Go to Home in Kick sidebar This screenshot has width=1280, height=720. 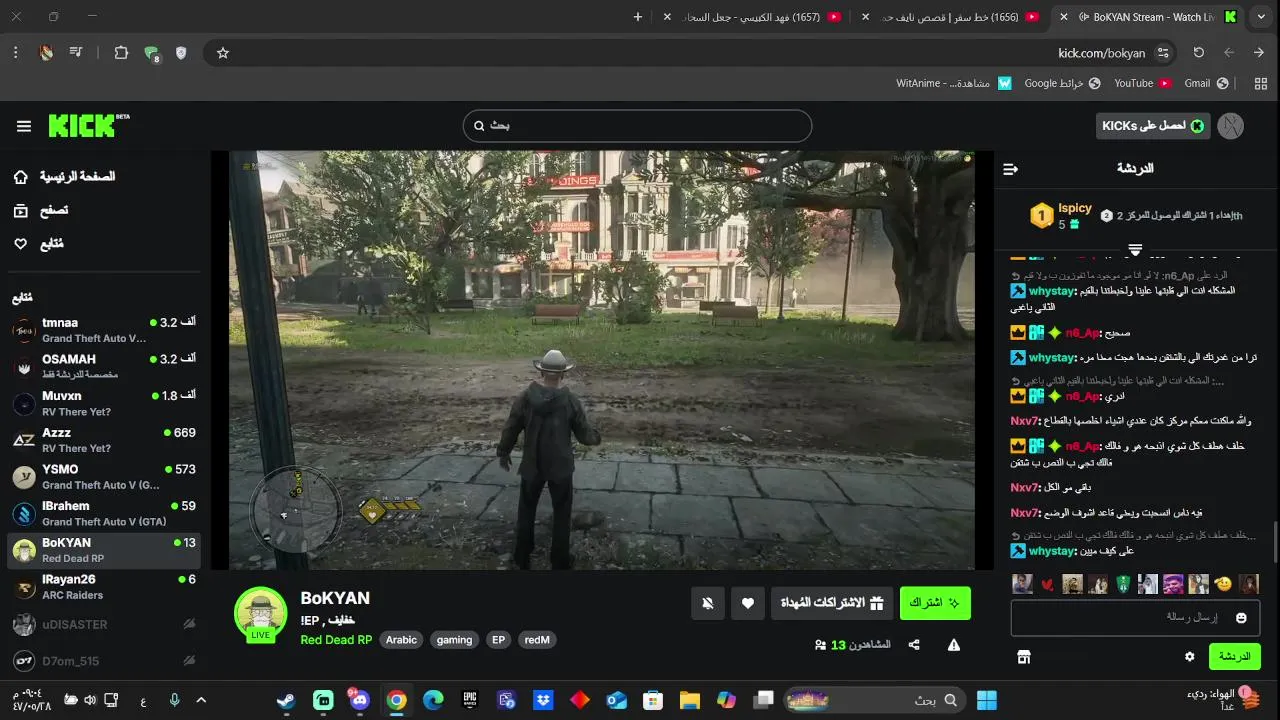click(66, 177)
